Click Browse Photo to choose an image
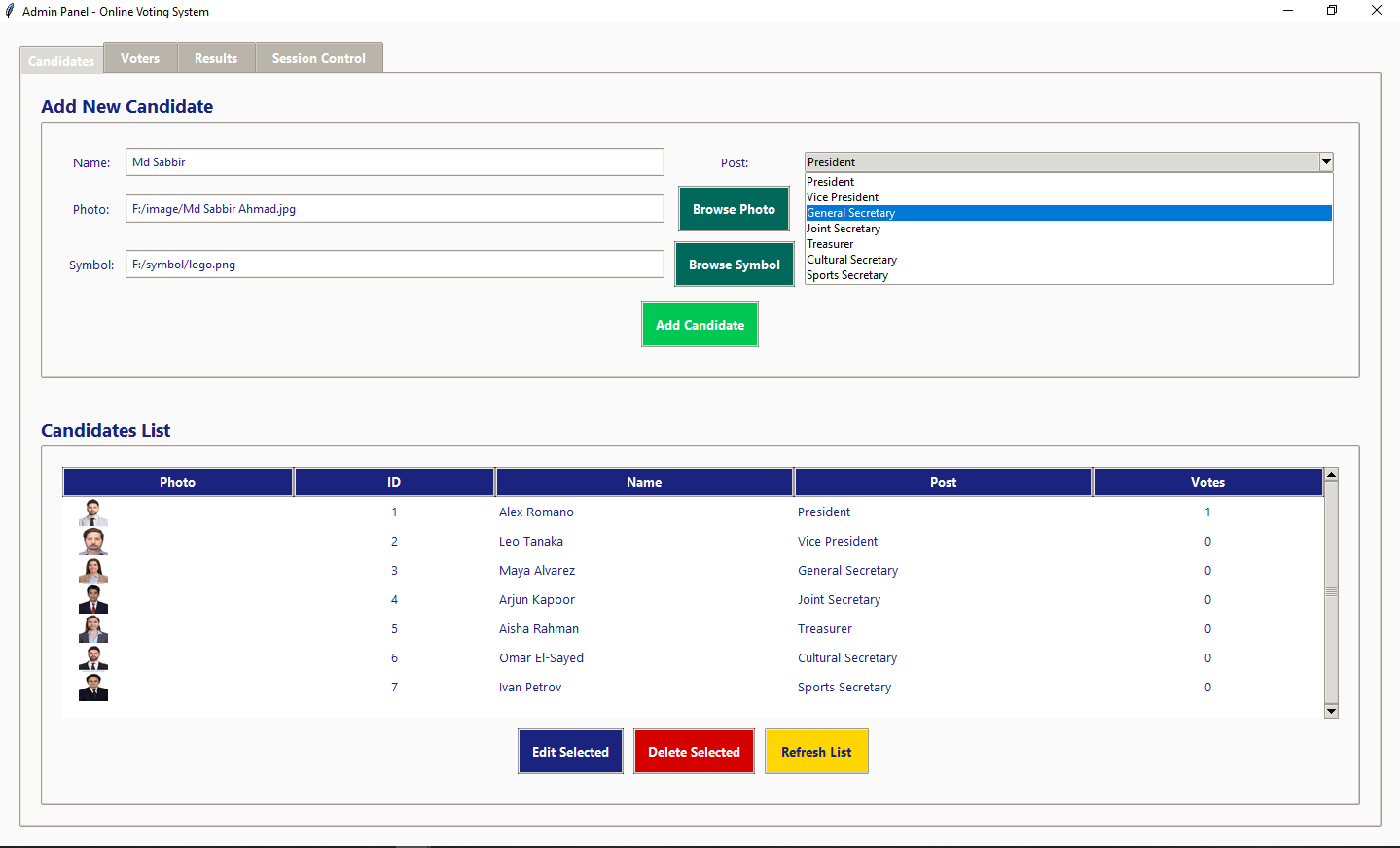1400x848 pixels. pos(734,208)
